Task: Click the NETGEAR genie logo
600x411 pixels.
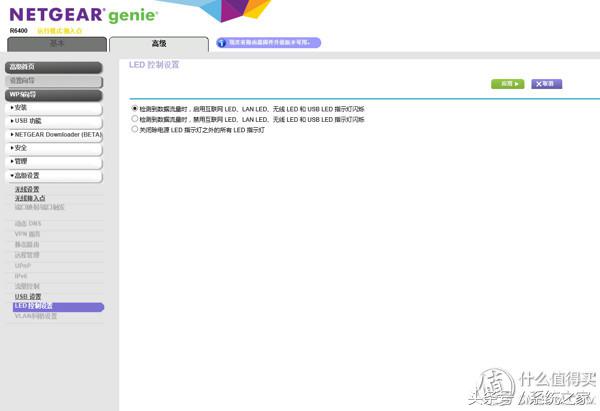Action: coord(83,15)
